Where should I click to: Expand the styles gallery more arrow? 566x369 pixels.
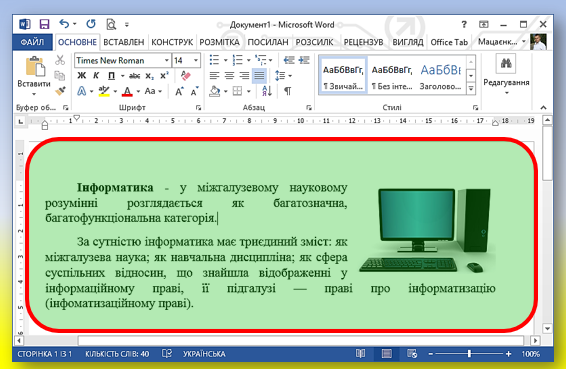pyautogui.click(x=471, y=88)
